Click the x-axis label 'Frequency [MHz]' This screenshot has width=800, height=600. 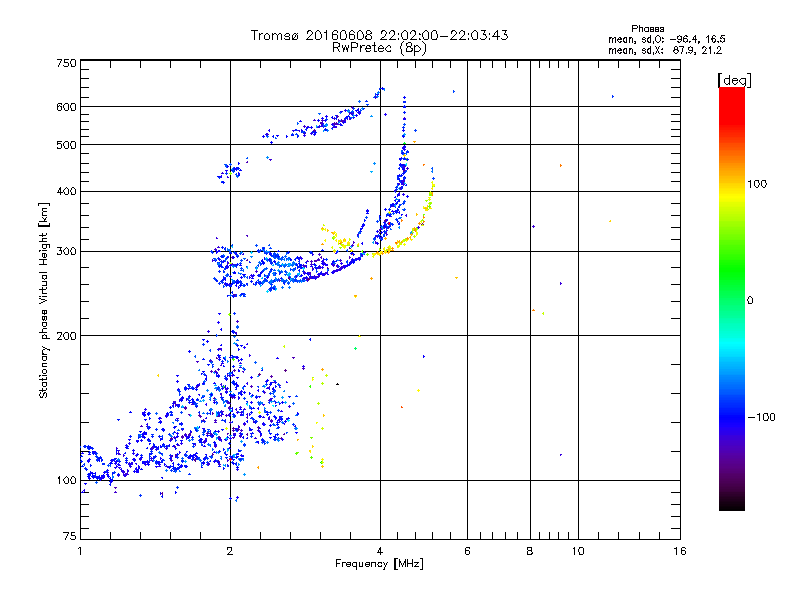point(379,564)
